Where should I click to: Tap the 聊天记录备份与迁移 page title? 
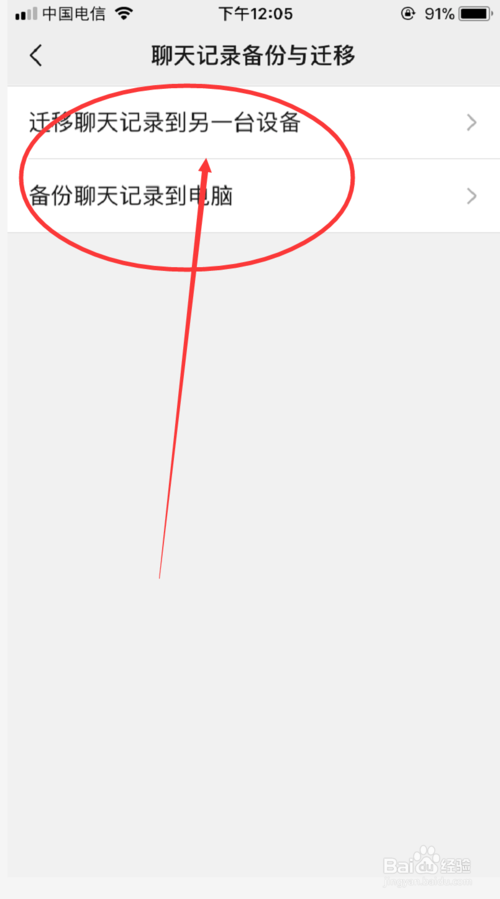253,56
